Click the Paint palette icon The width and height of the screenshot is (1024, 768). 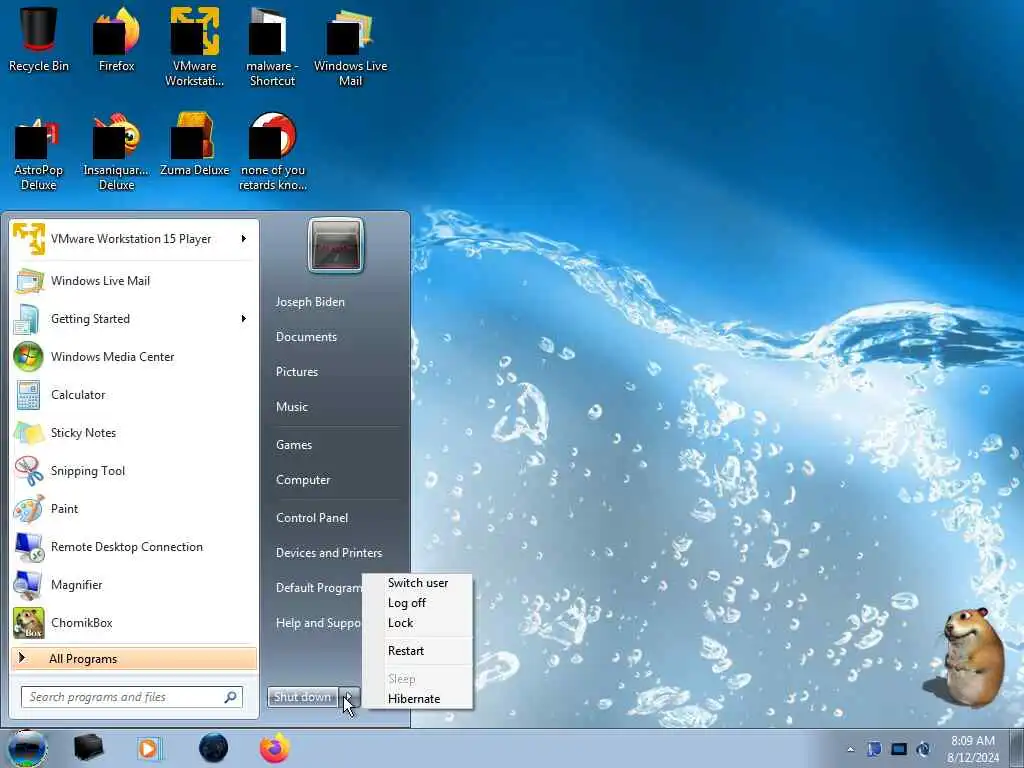tap(29, 509)
